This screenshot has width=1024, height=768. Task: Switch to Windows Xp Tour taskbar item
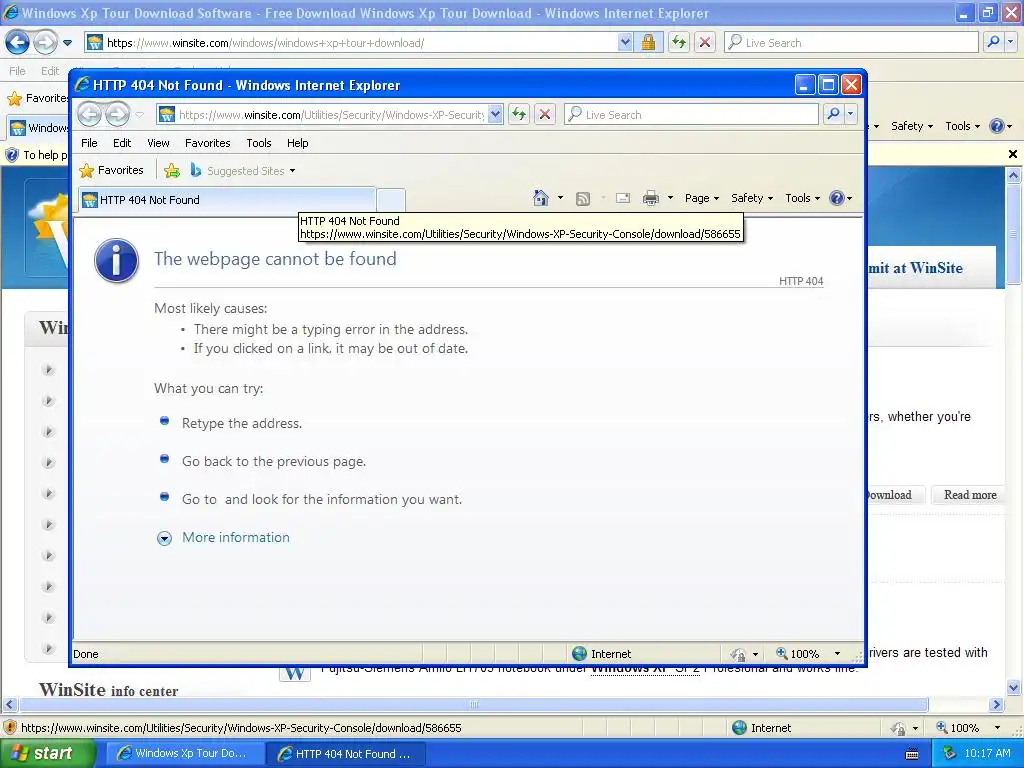coord(185,753)
